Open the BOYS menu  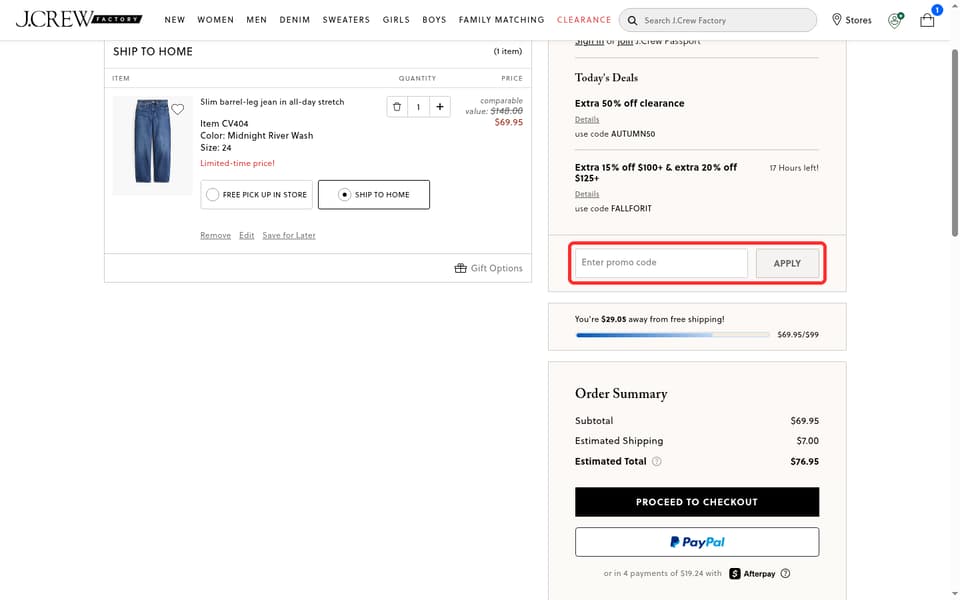point(434,20)
